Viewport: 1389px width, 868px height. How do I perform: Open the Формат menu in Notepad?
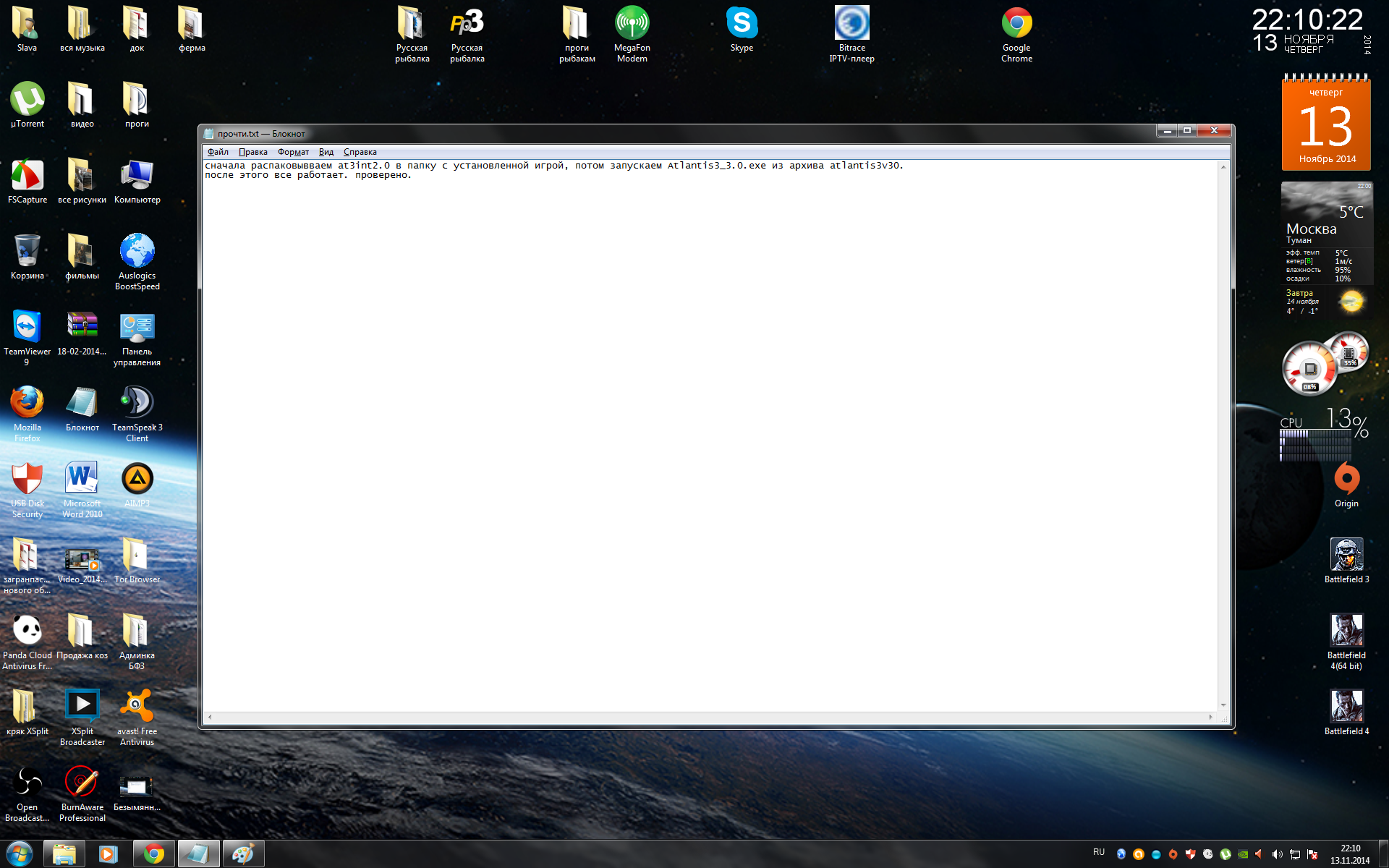point(293,152)
